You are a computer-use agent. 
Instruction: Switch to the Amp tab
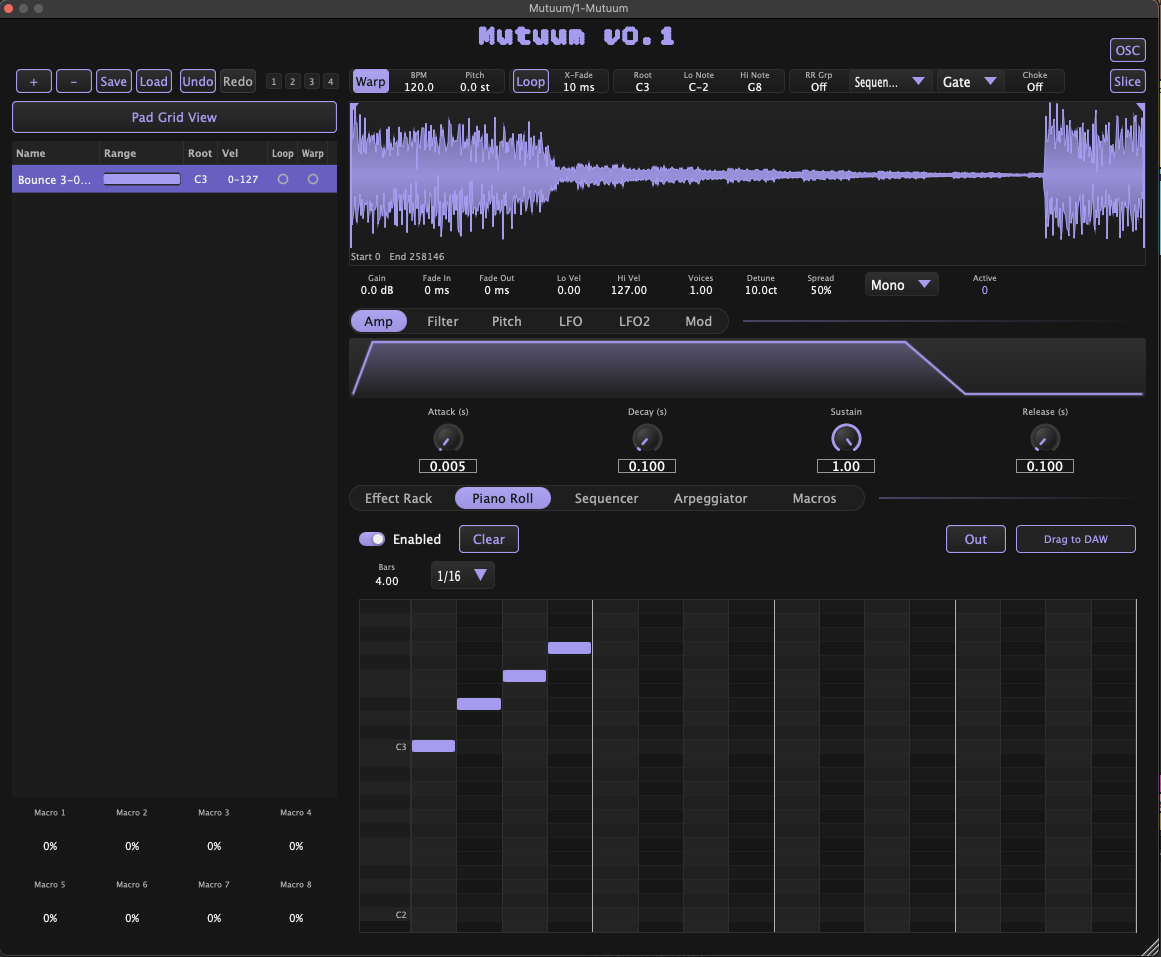(378, 321)
